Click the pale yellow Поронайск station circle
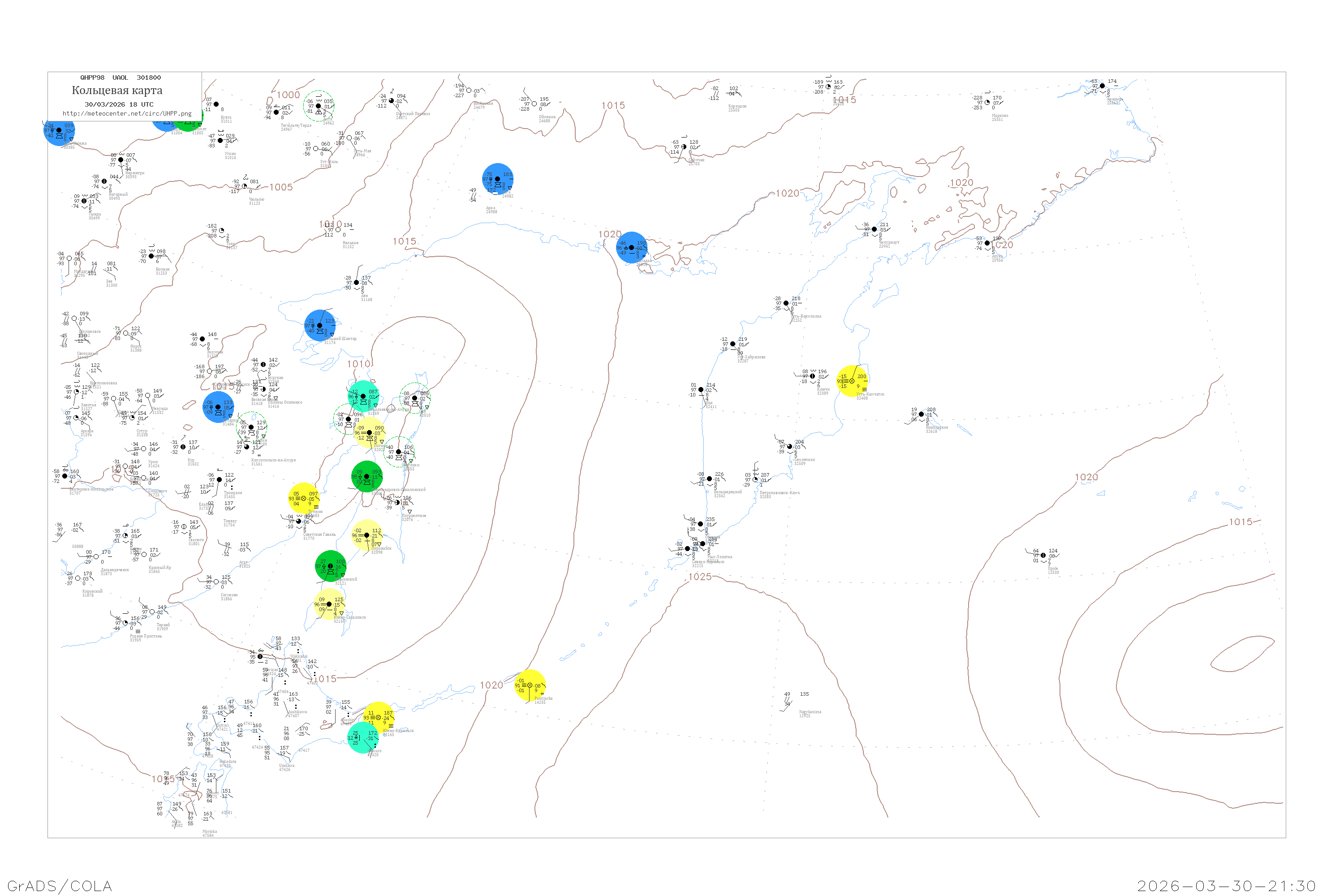The width and height of the screenshot is (1344, 896). (x=367, y=535)
